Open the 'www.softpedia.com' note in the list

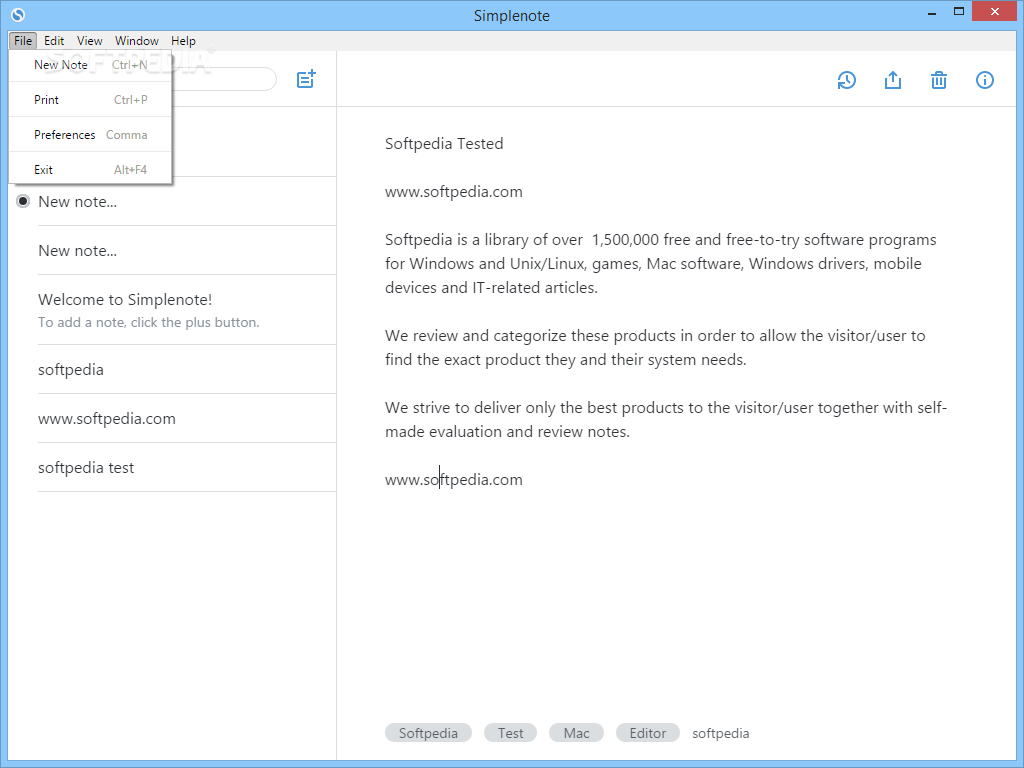point(187,419)
